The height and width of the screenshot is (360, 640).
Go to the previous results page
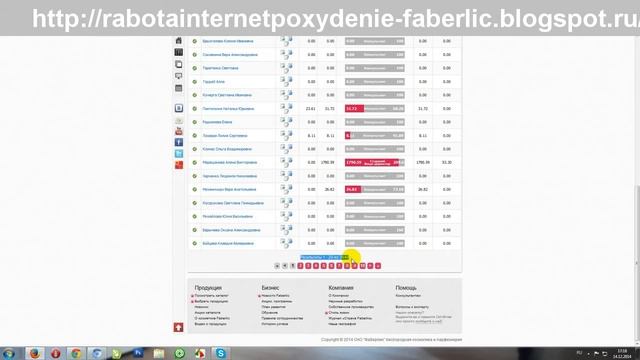coord(285,266)
